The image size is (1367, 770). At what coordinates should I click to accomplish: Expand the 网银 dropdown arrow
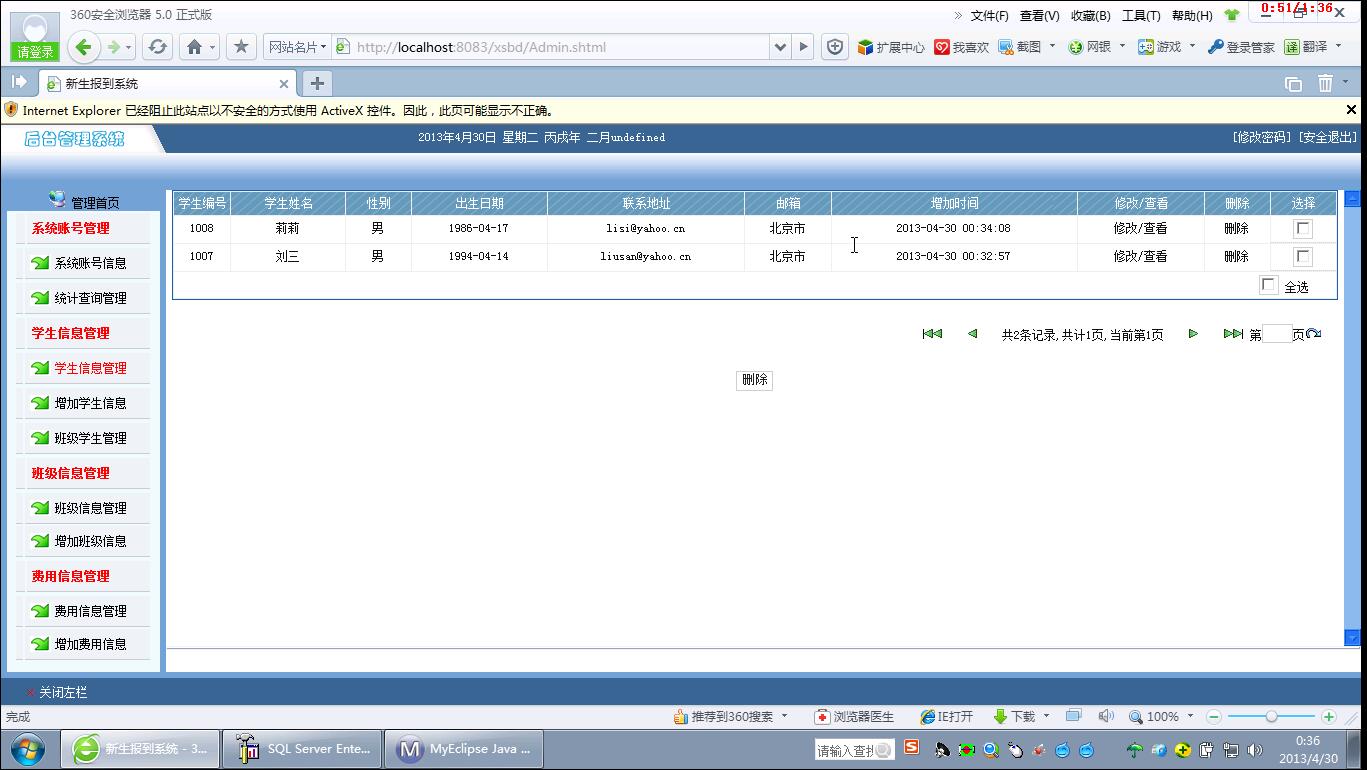point(1122,46)
